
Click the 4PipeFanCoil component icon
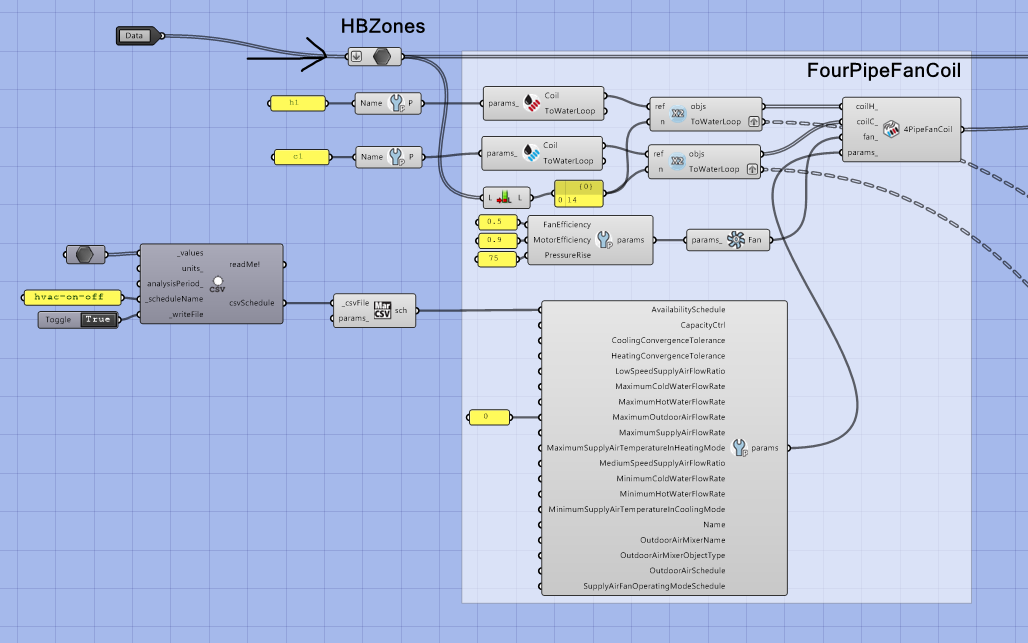891,129
